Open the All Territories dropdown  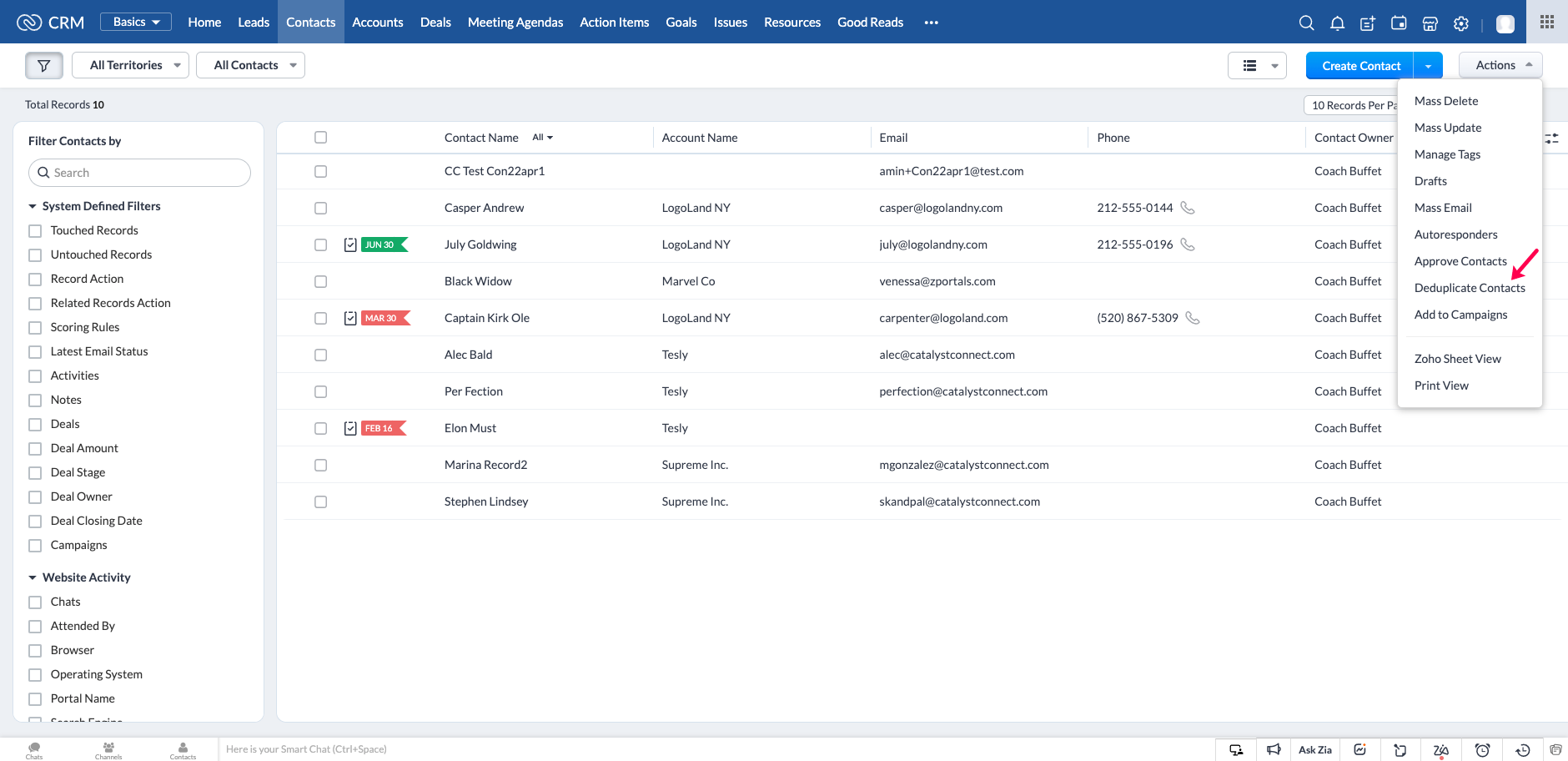130,65
